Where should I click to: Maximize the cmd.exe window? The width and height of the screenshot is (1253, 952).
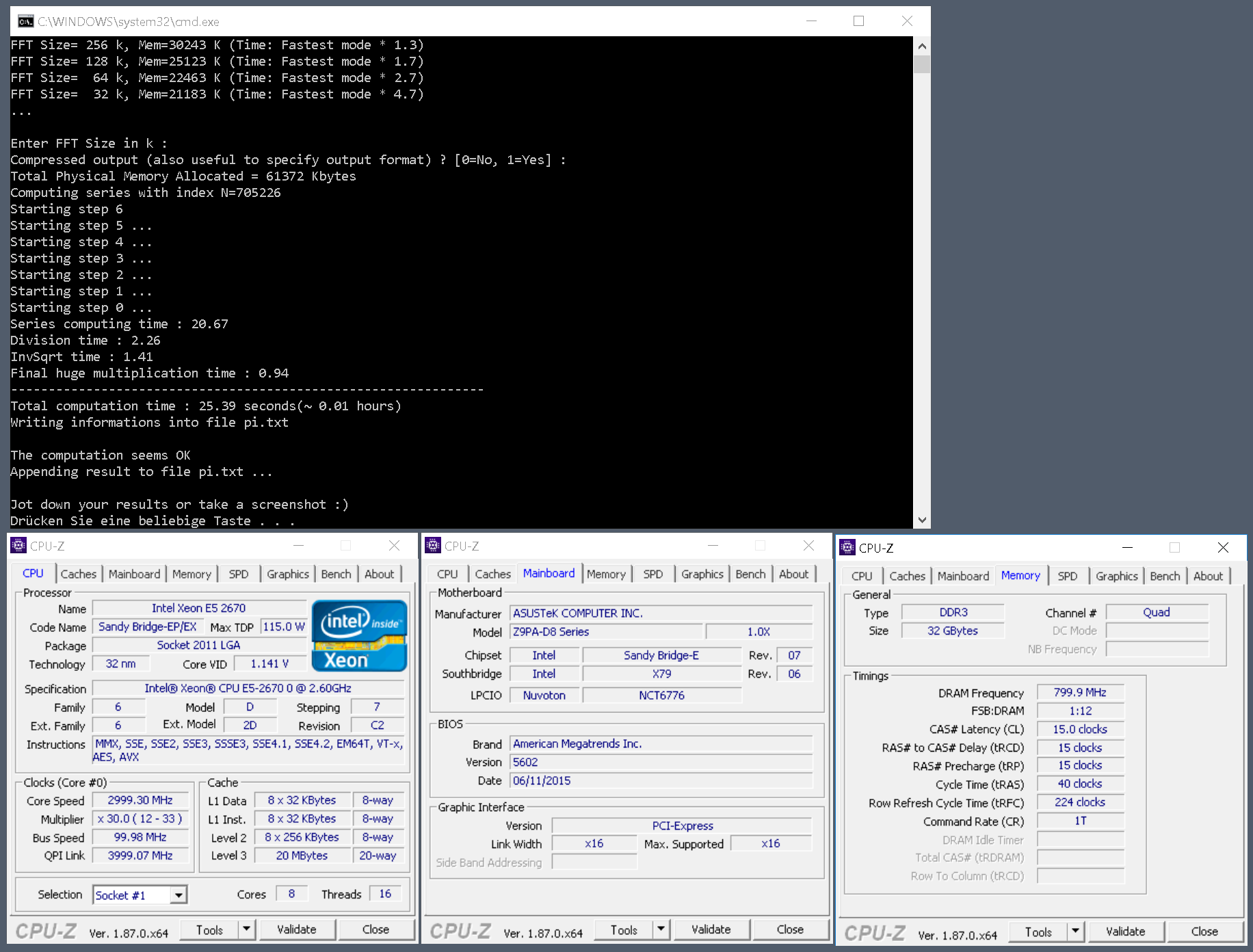[x=859, y=21]
